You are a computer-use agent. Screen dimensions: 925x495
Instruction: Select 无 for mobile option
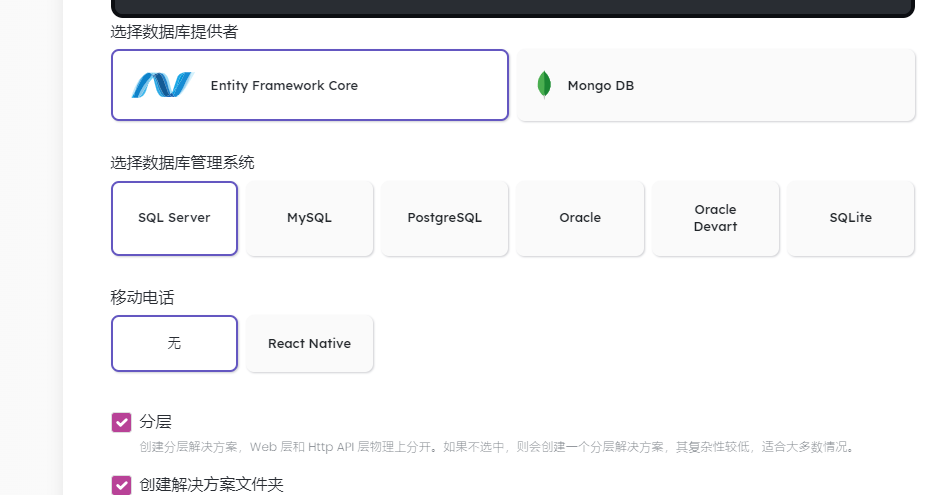(x=175, y=343)
